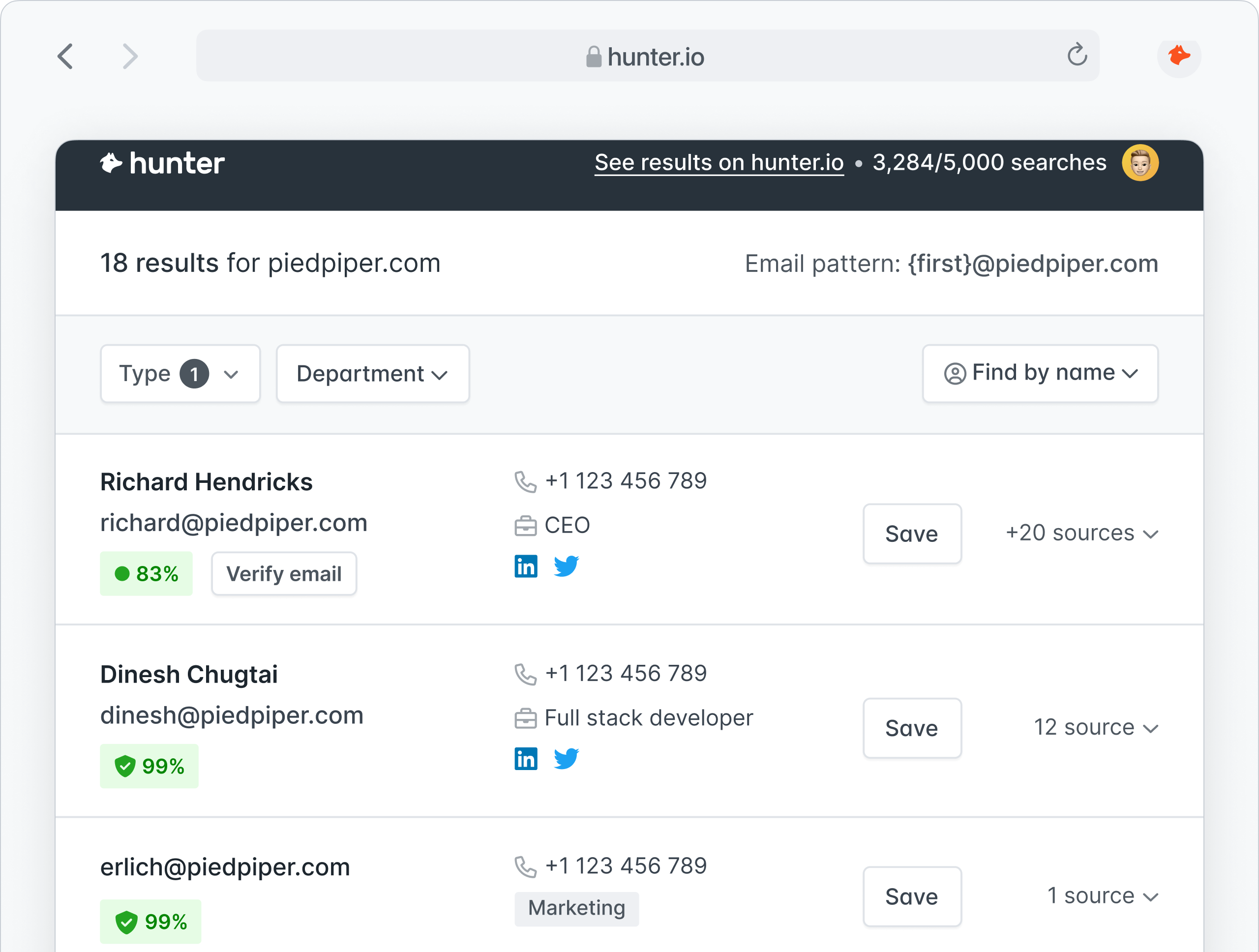Save Richard Hendricks' contact
Image resolution: width=1259 pixels, height=952 pixels.
tap(912, 534)
